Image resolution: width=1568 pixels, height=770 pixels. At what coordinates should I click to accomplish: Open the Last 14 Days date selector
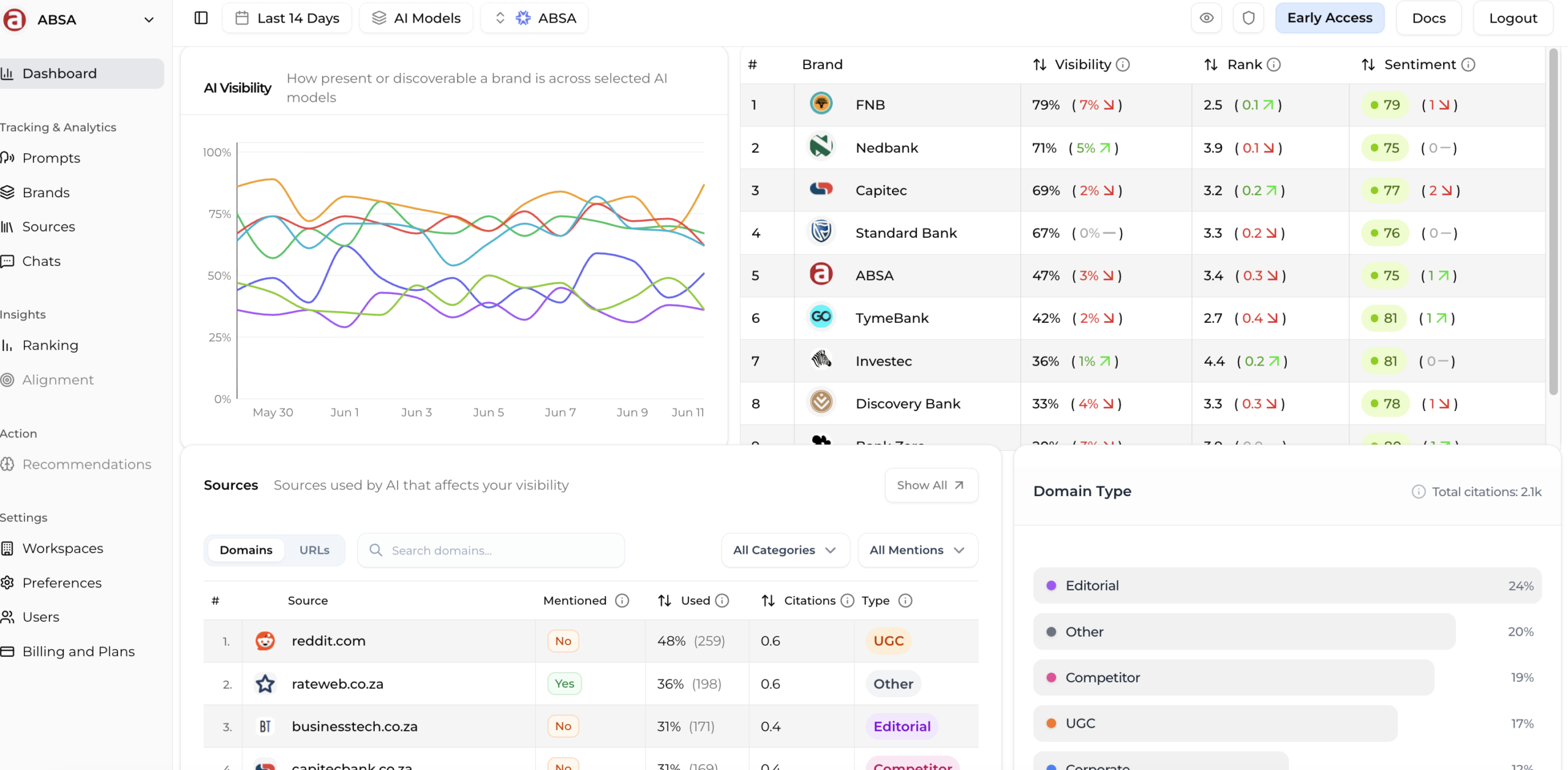coord(287,18)
